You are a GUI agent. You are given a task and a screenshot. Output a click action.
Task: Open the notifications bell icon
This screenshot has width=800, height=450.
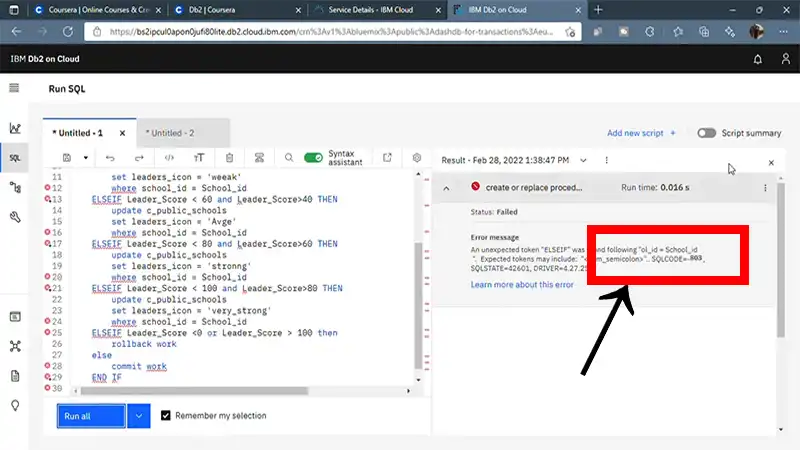[758, 59]
